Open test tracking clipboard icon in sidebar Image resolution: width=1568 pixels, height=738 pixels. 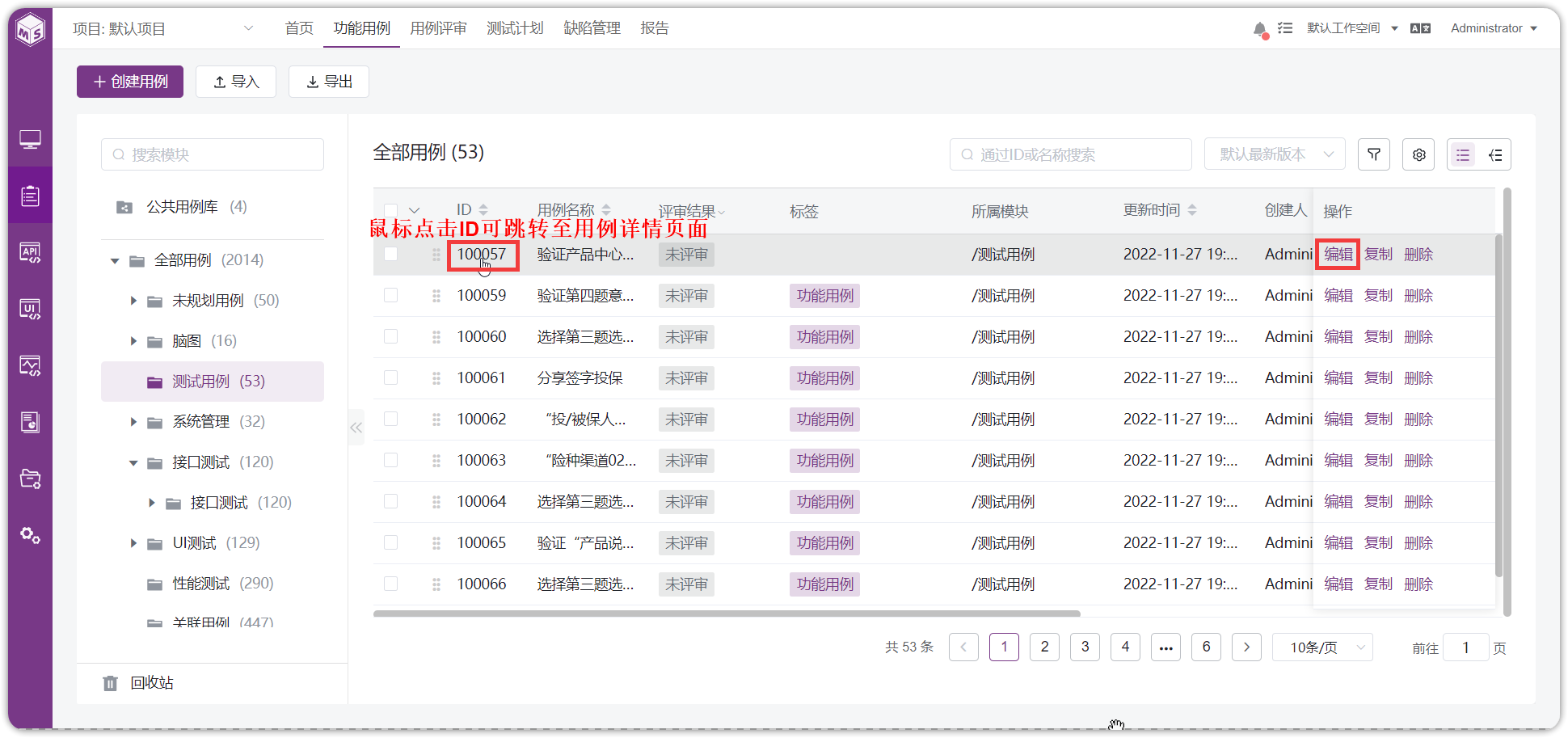click(x=30, y=196)
